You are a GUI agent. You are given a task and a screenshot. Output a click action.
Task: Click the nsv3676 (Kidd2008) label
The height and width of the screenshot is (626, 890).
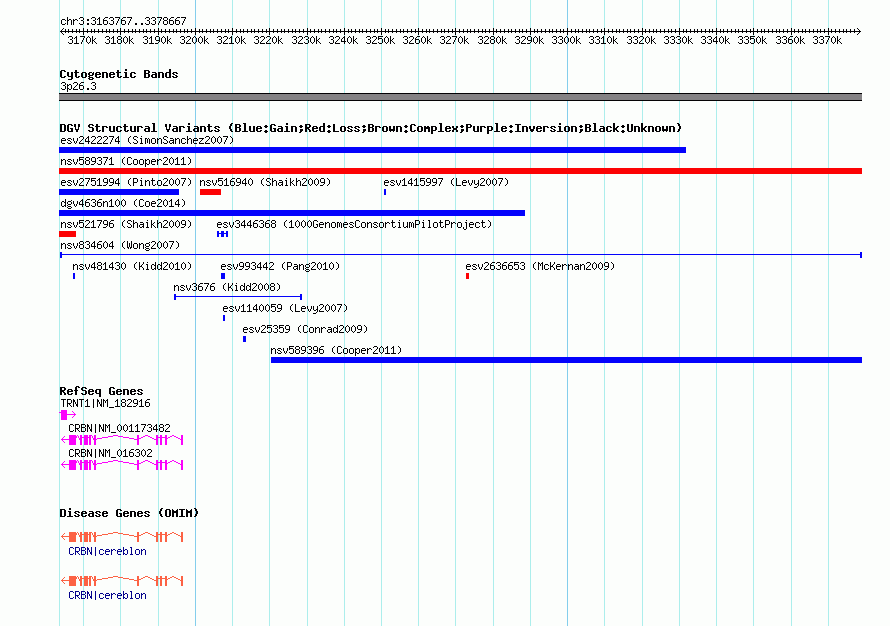pos(227,287)
